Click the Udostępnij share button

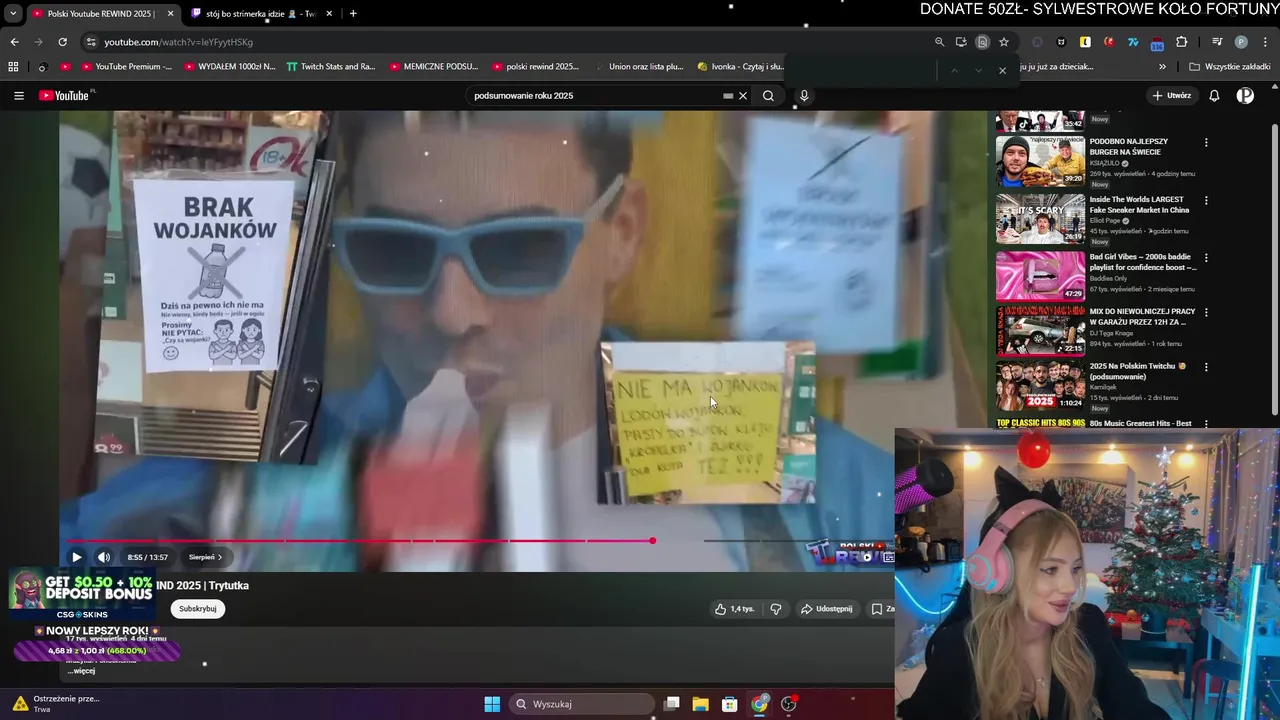click(x=827, y=609)
